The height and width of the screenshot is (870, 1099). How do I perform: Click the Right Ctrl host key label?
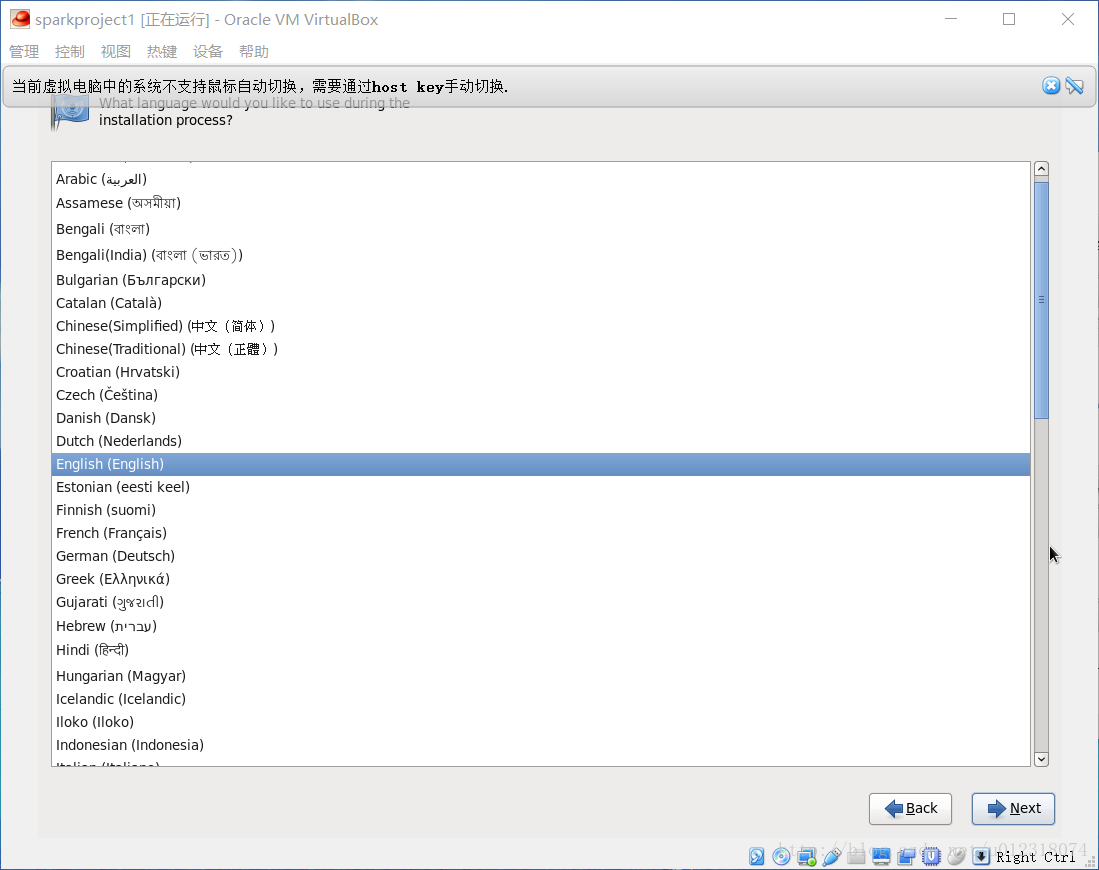pyautogui.click(x=1035, y=857)
